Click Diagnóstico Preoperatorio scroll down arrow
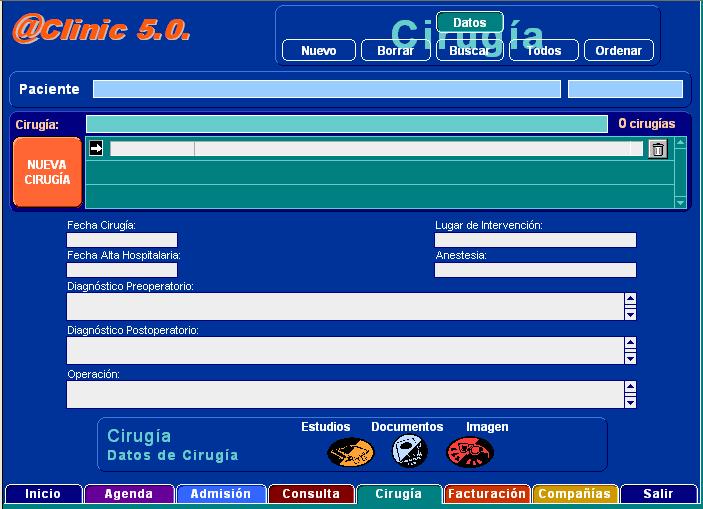Viewport: 703px width, 509px height. (630, 315)
